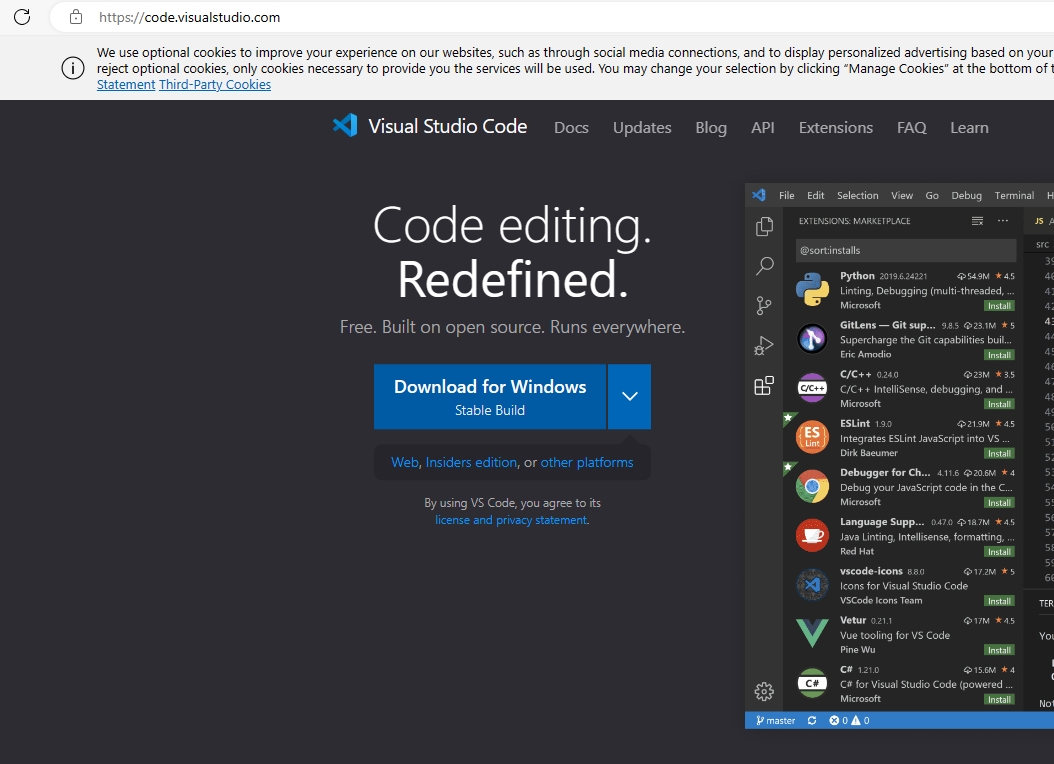Click the clear extensions filter icon

pyautogui.click(x=977, y=221)
